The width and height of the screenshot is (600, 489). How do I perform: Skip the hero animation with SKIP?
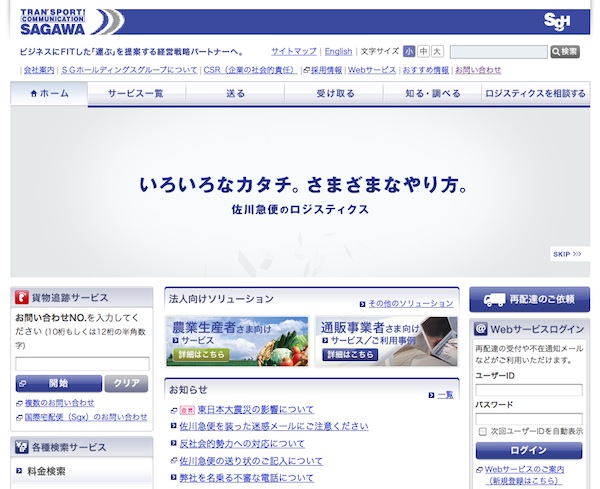[566, 254]
